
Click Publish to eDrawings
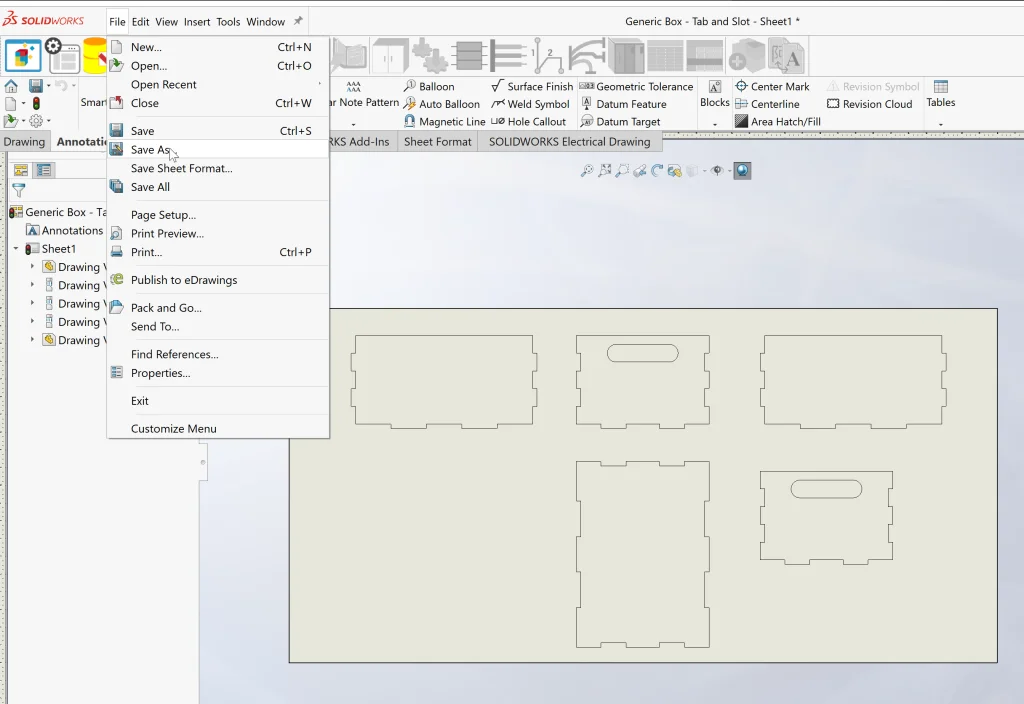(184, 280)
